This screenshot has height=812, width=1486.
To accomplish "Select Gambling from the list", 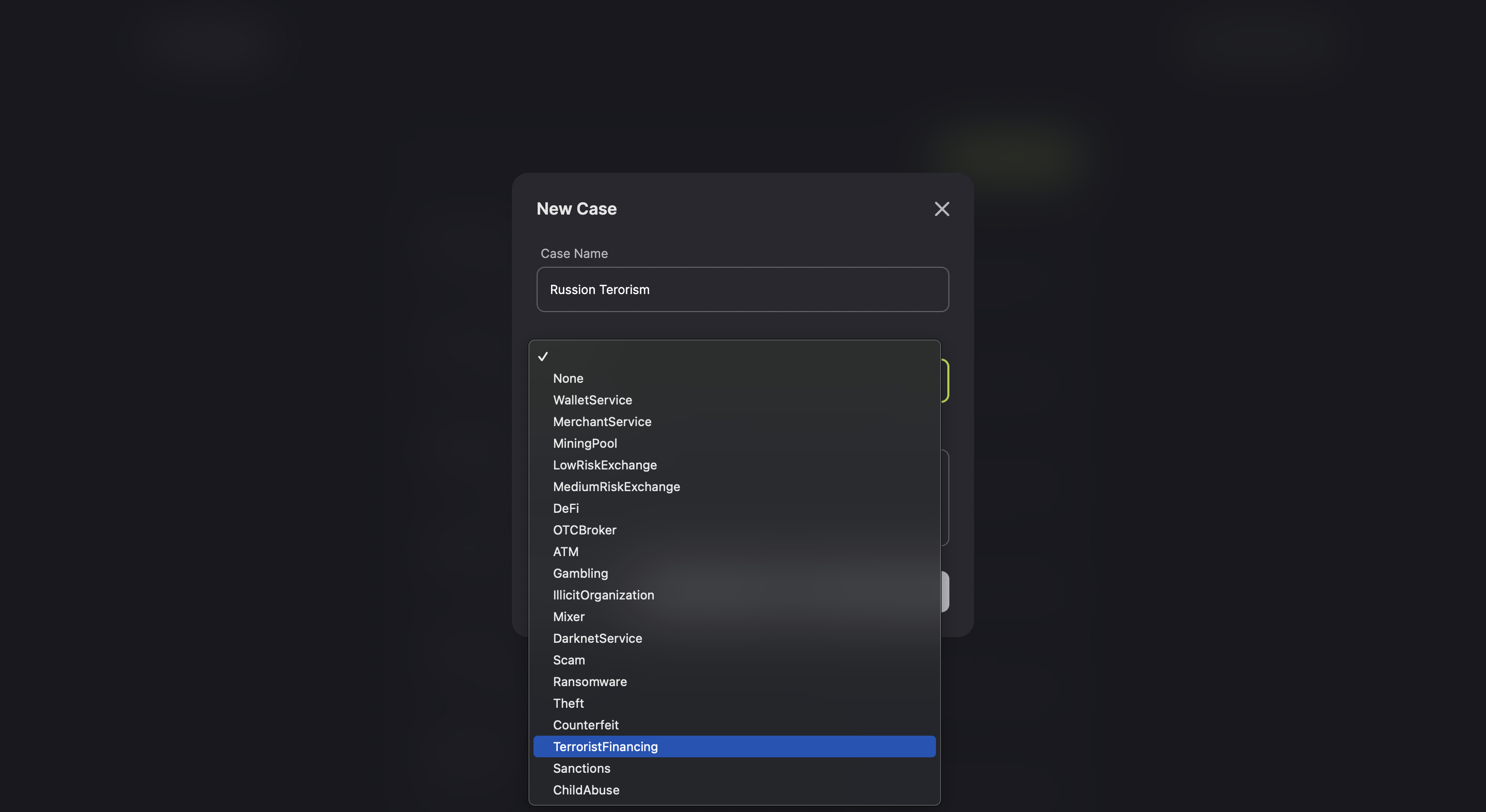I will (580, 573).
